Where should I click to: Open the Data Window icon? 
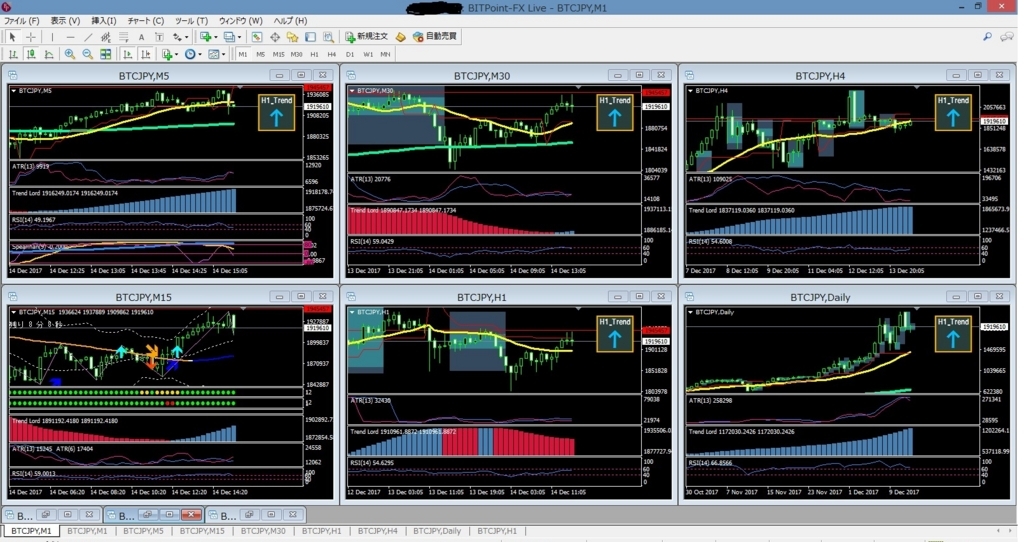coord(275,37)
